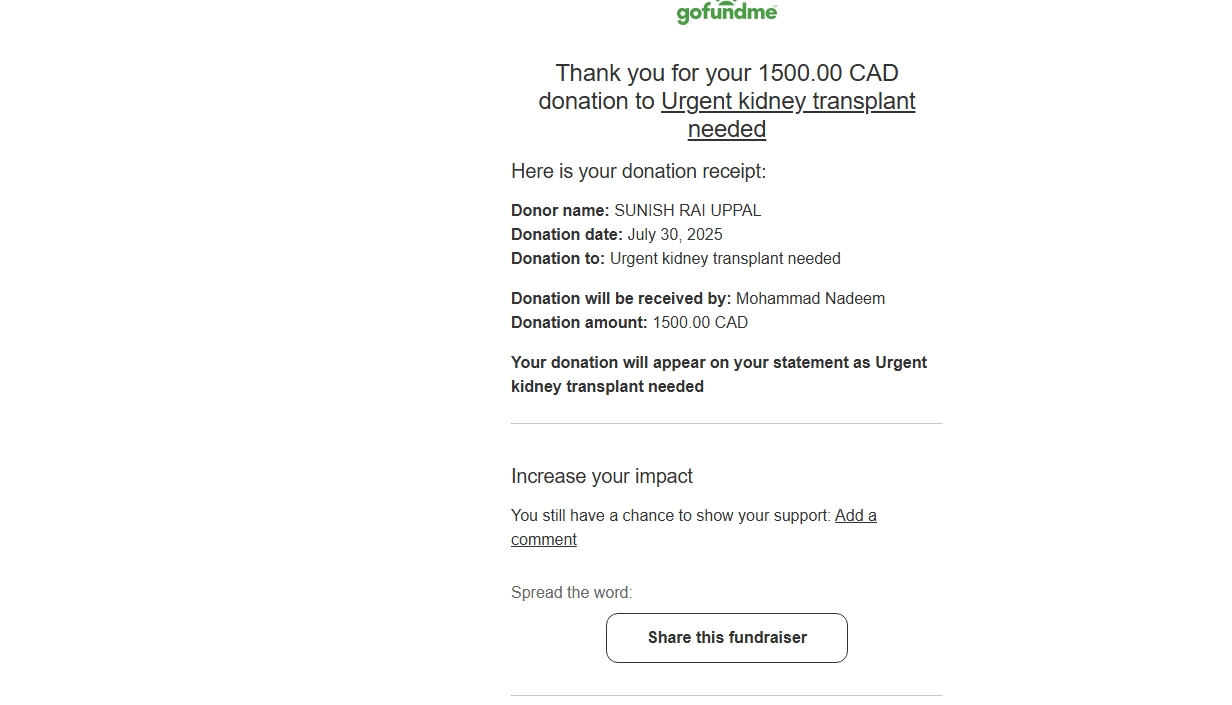The image size is (1232, 705).
Task: Open the underlined fundraiser link in the heading
Action: click(788, 102)
